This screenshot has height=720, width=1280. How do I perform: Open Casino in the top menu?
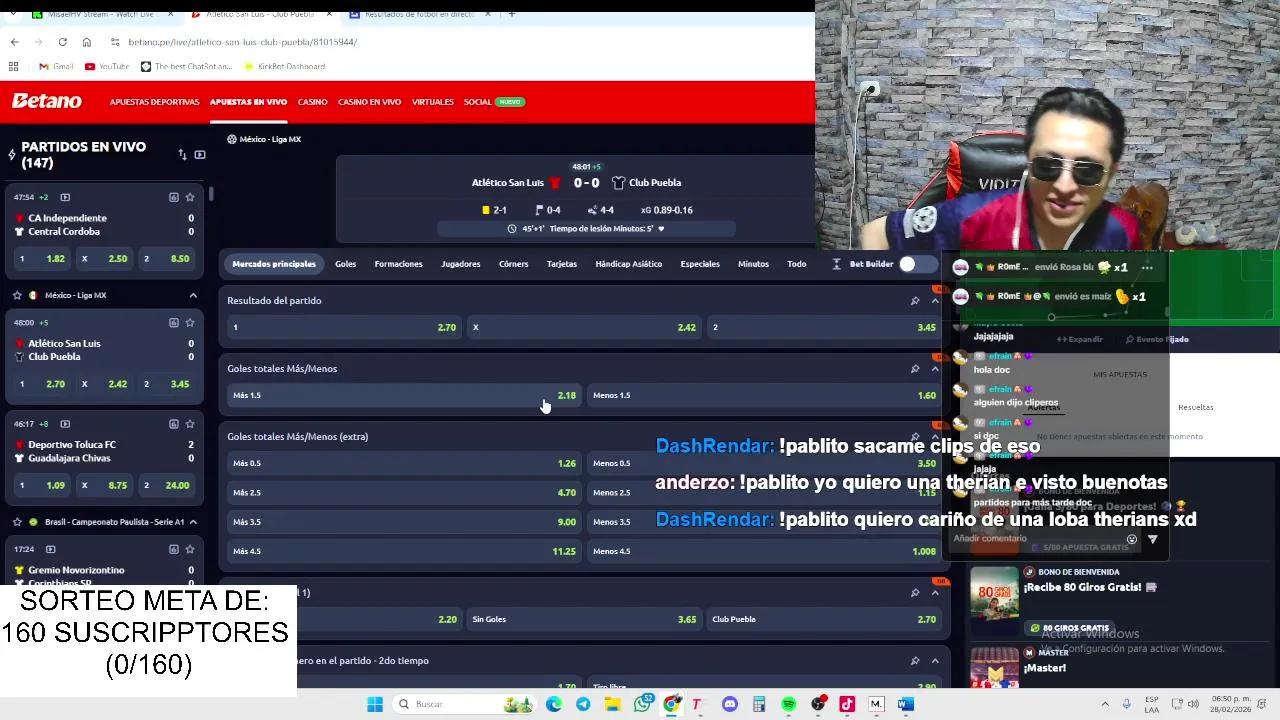tap(312, 102)
